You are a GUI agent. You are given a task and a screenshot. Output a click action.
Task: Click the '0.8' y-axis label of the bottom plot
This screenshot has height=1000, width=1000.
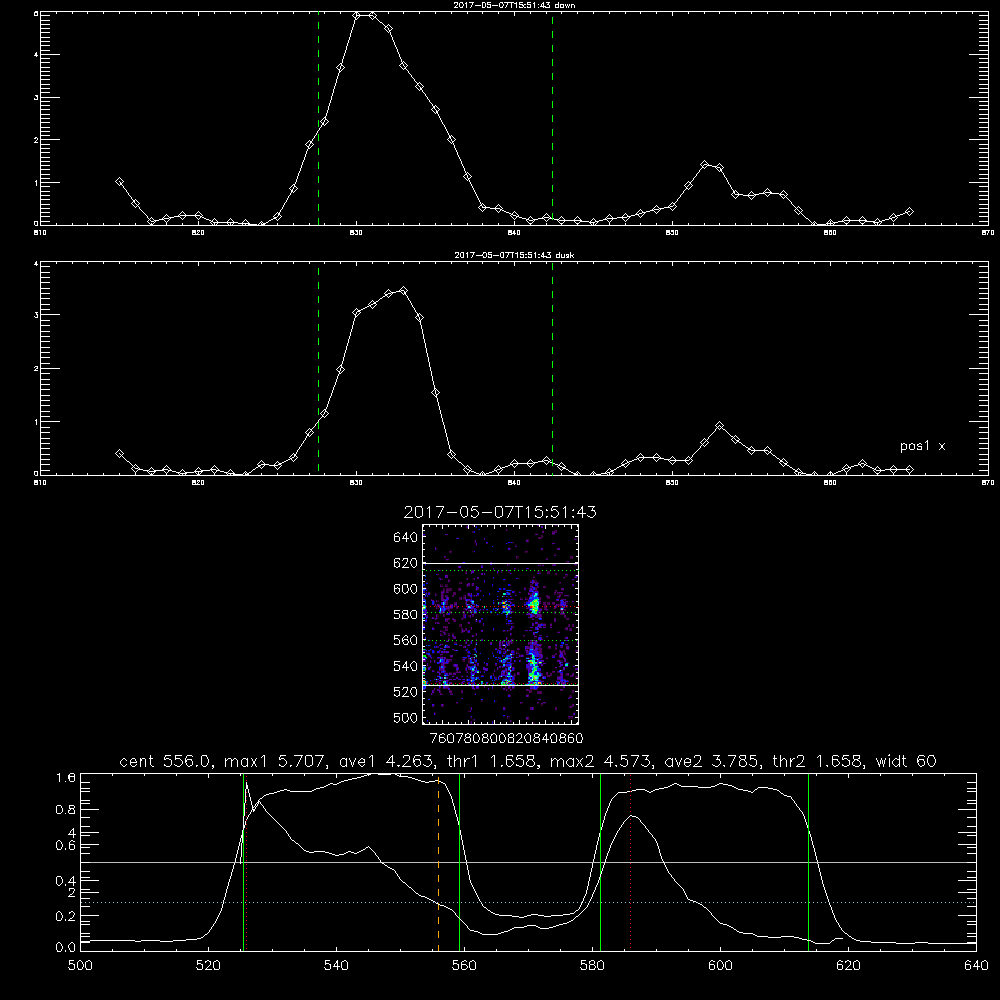tap(66, 810)
